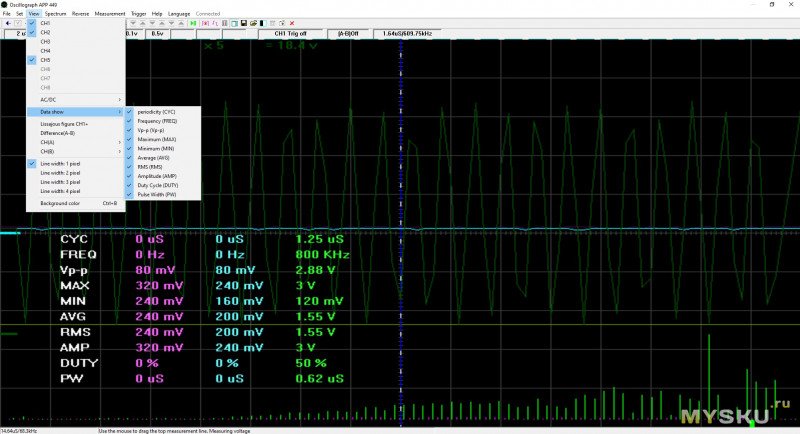Viewport: 800px width, 434px height.
Task: Open the Trigger menu
Action: (x=138, y=13)
